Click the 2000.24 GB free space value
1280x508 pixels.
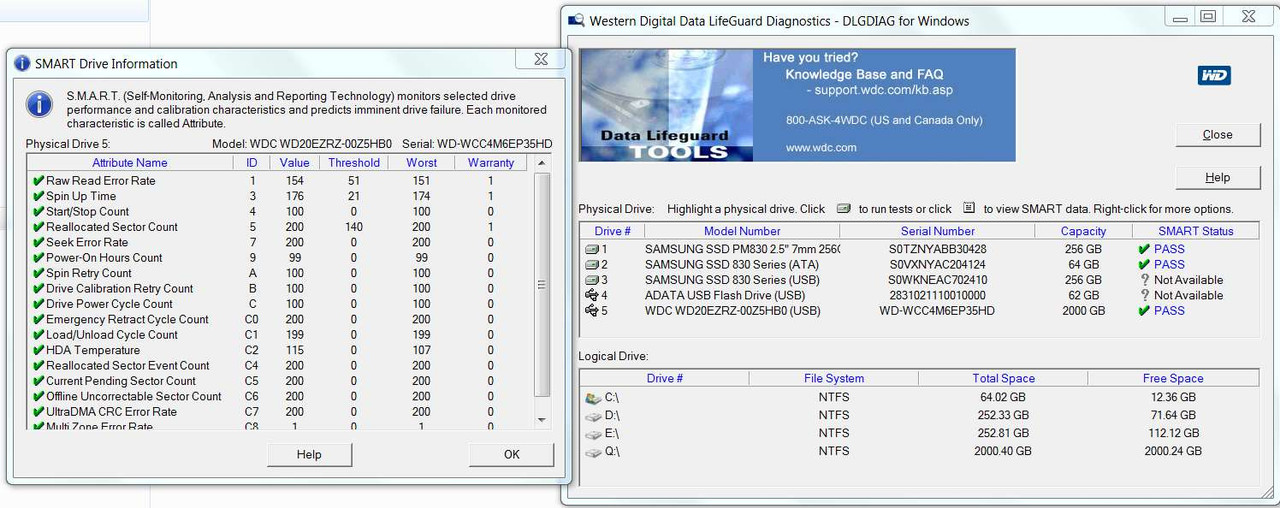coord(1173,451)
